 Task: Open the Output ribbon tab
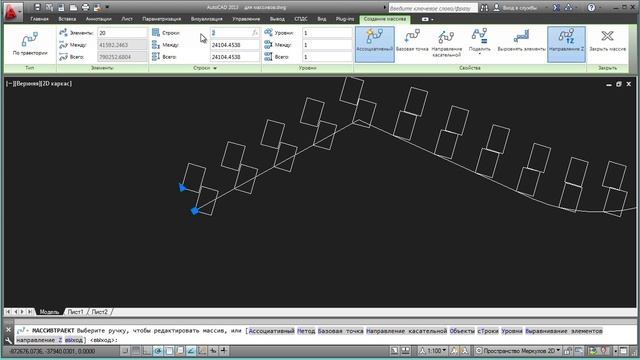coord(277,19)
